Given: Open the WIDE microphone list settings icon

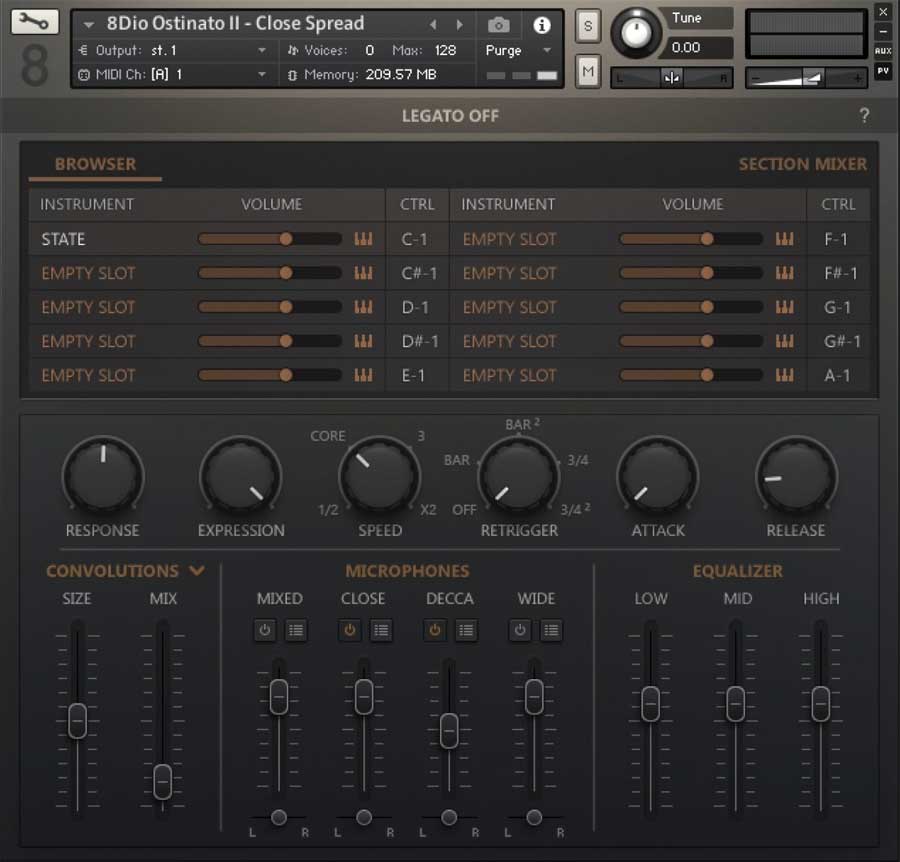Looking at the screenshot, I should (551, 631).
